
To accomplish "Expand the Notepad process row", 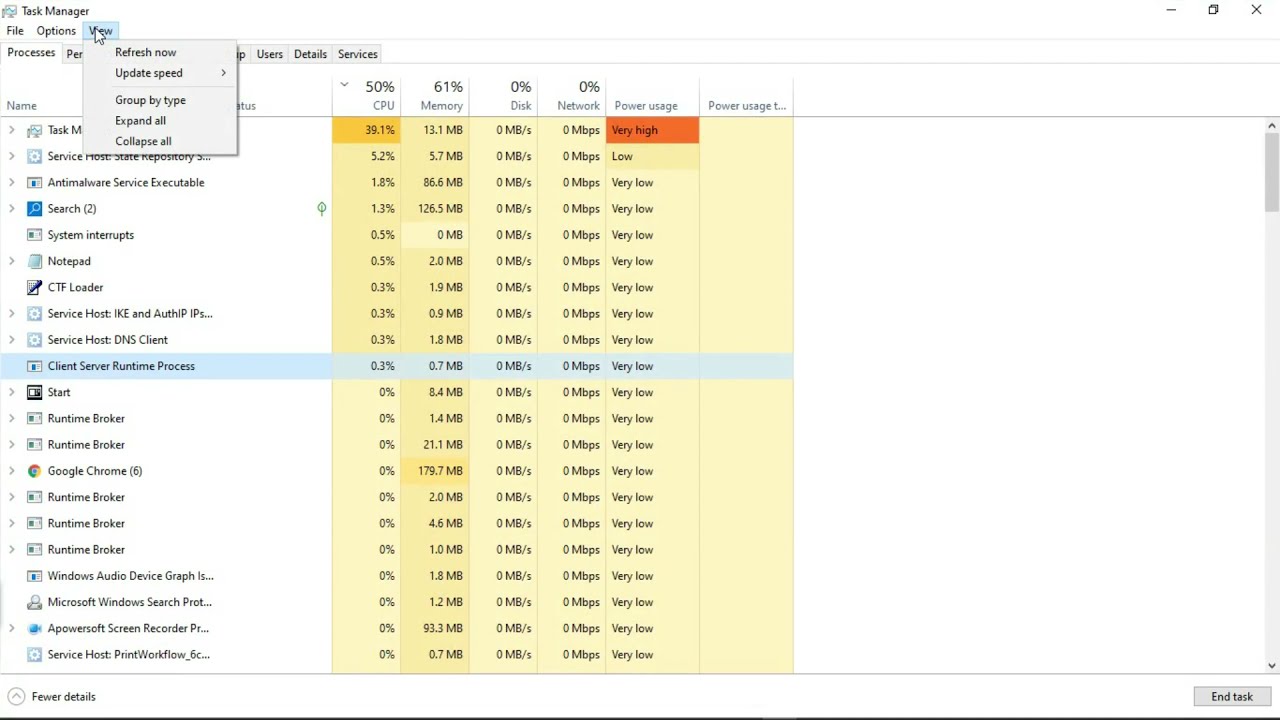I will (12, 261).
